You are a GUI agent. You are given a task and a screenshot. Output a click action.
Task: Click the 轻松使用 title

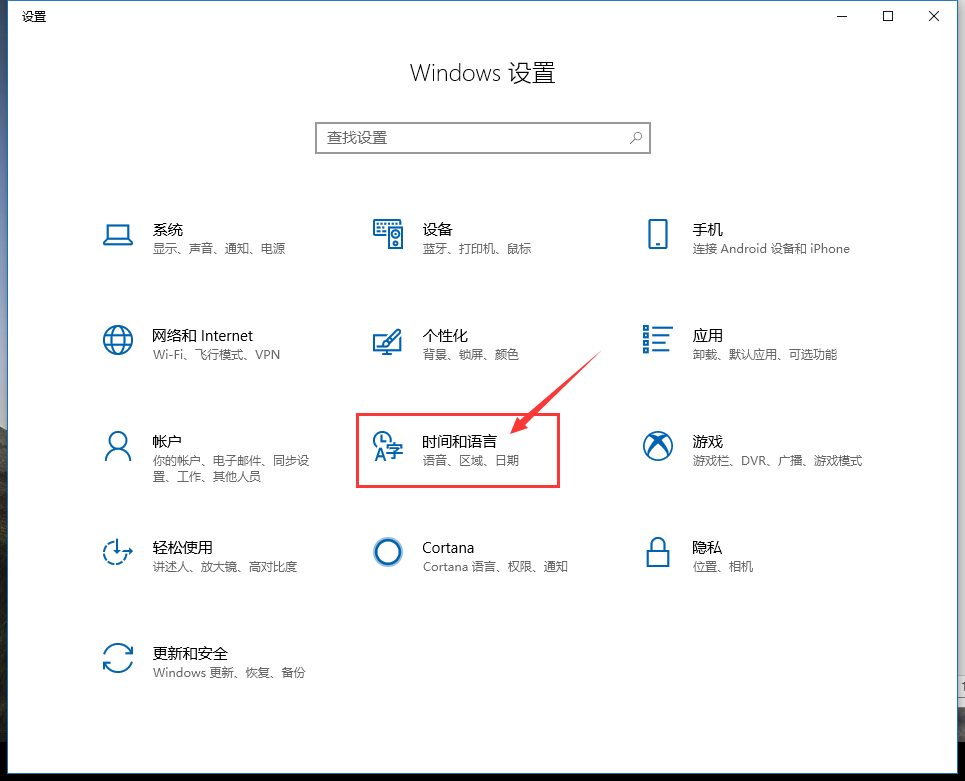[x=183, y=547]
